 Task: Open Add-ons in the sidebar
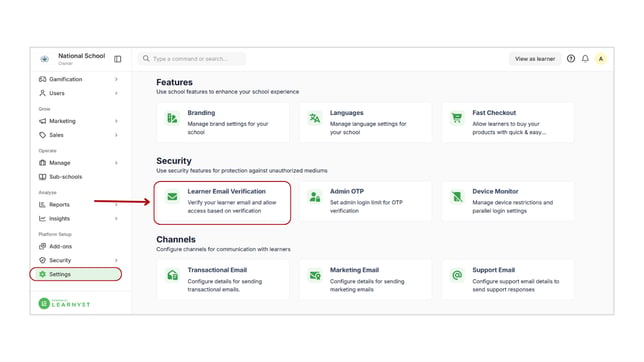point(60,247)
